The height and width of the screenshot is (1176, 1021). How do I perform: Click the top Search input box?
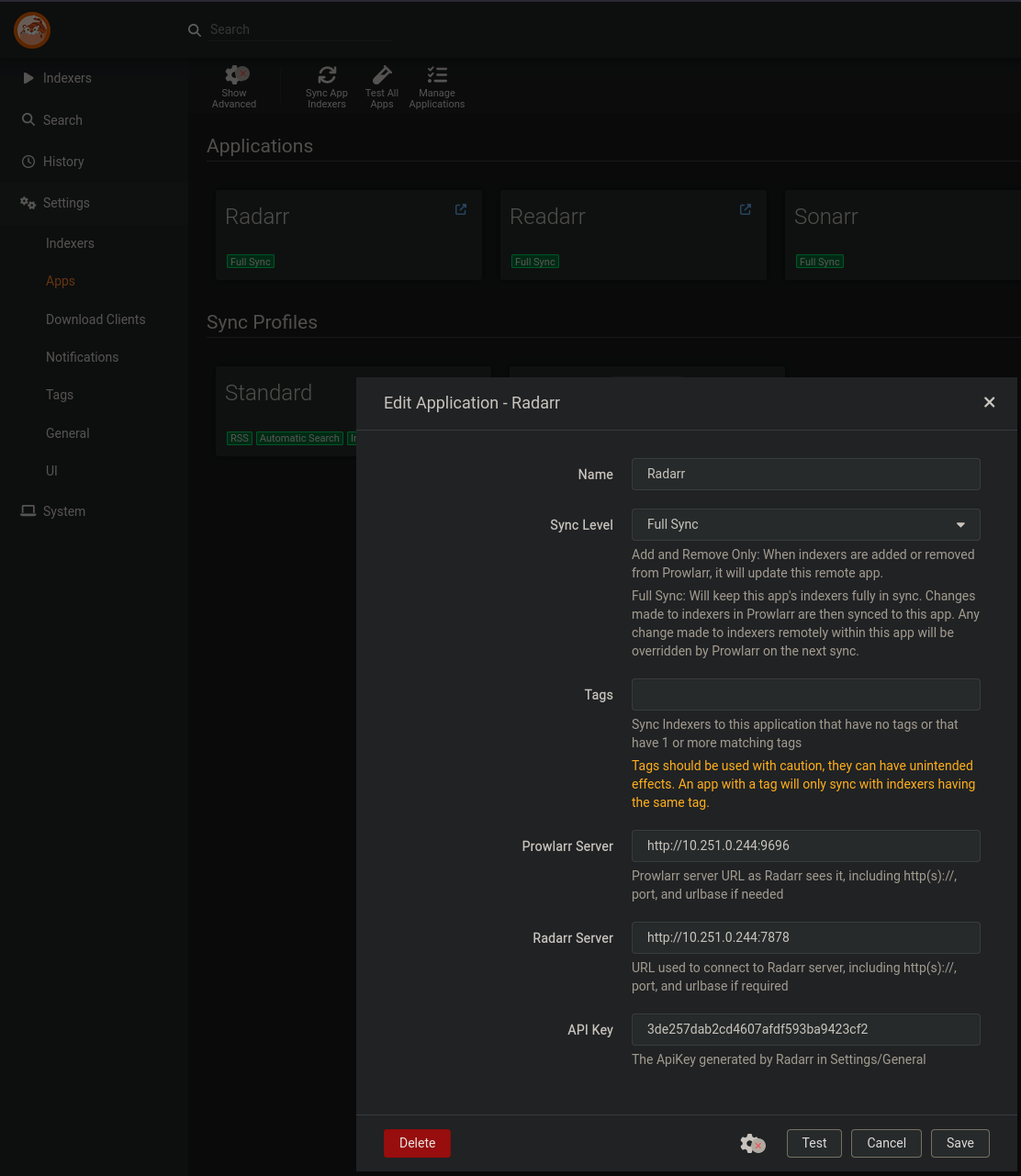[x=299, y=29]
